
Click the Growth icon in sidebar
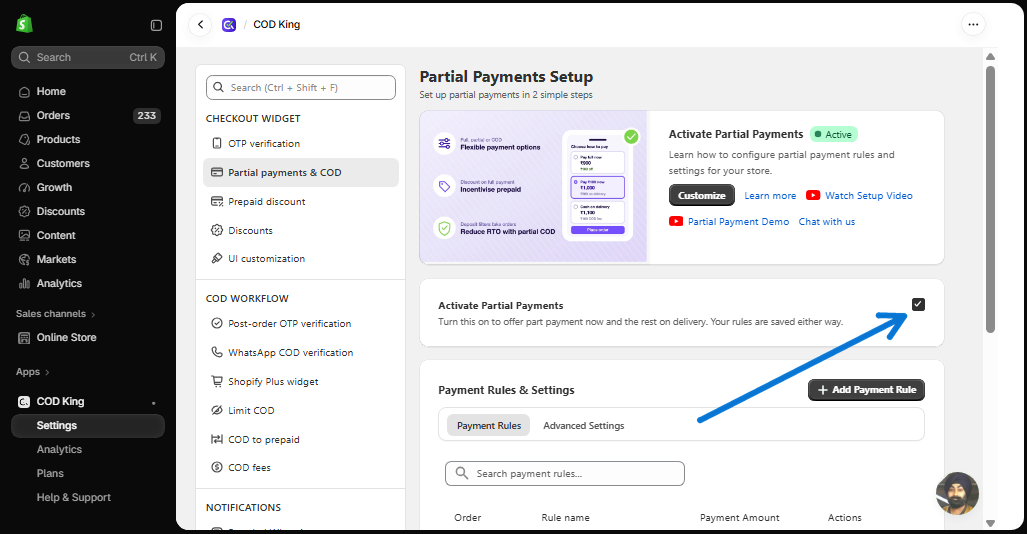pos(24,187)
